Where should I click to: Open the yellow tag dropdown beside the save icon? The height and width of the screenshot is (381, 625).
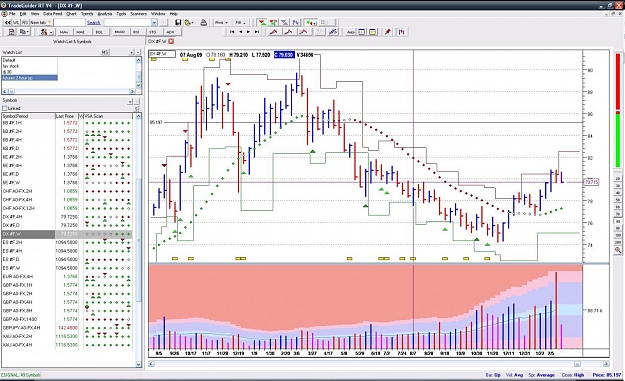click(x=189, y=23)
